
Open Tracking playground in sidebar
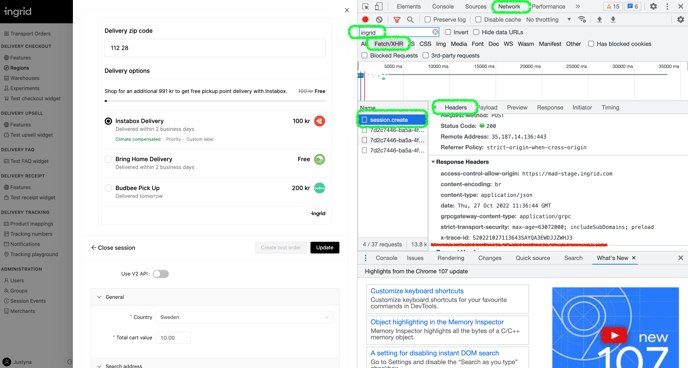click(34, 254)
